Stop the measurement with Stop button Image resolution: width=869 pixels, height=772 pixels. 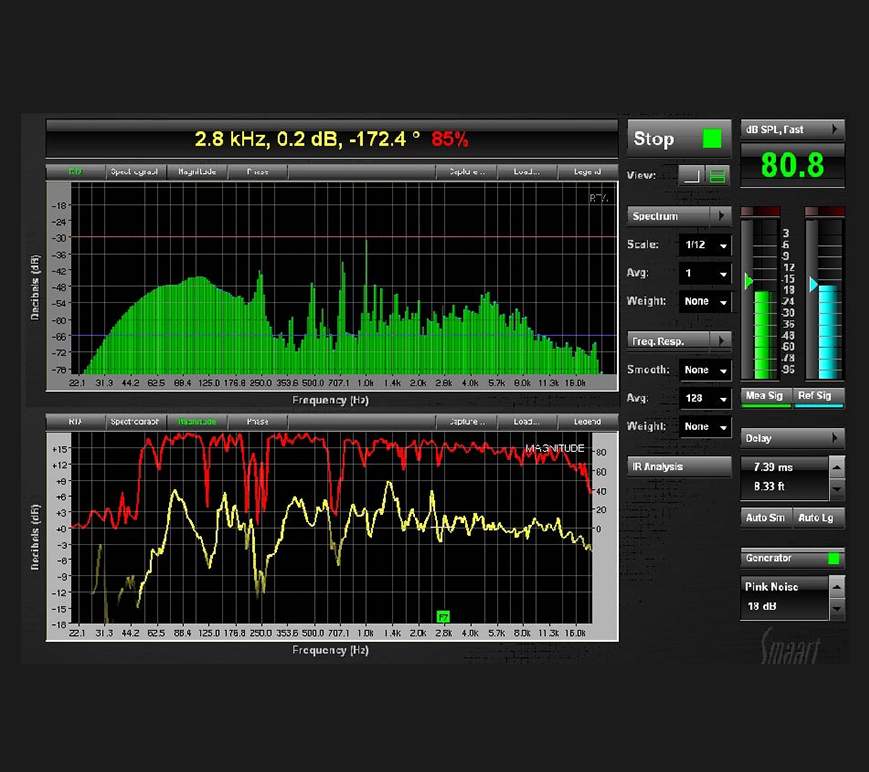click(x=679, y=139)
